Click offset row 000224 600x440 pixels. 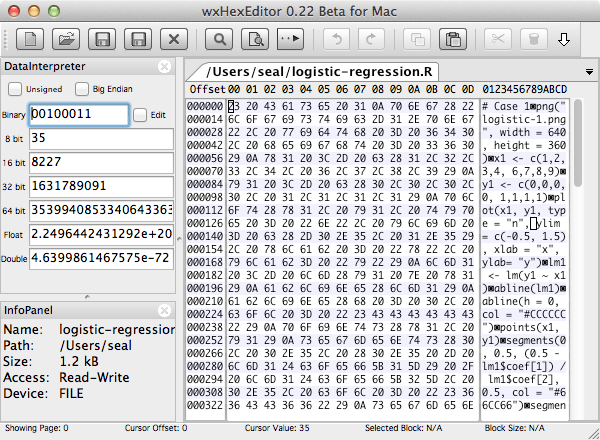[205, 315]
